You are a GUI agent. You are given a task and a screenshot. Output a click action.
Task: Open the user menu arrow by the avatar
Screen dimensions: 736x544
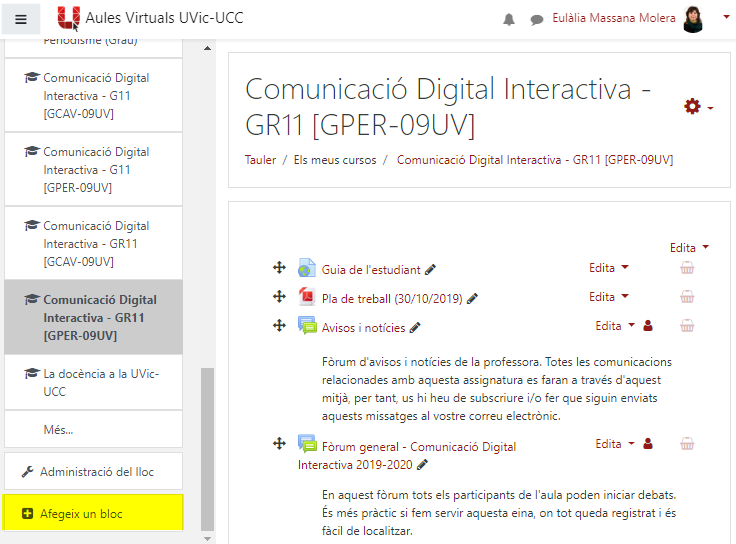[726, 17]
